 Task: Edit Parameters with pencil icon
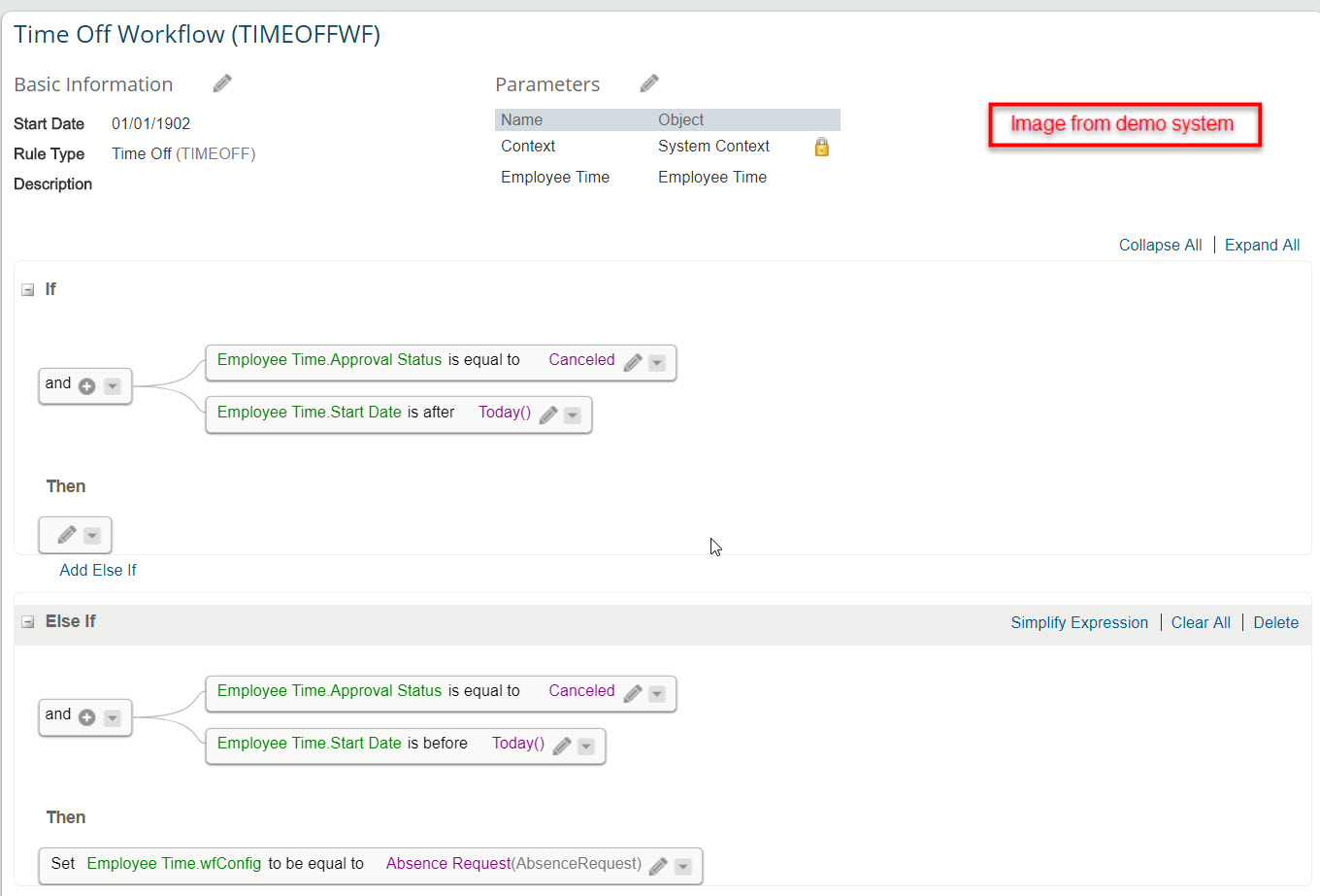649,83
